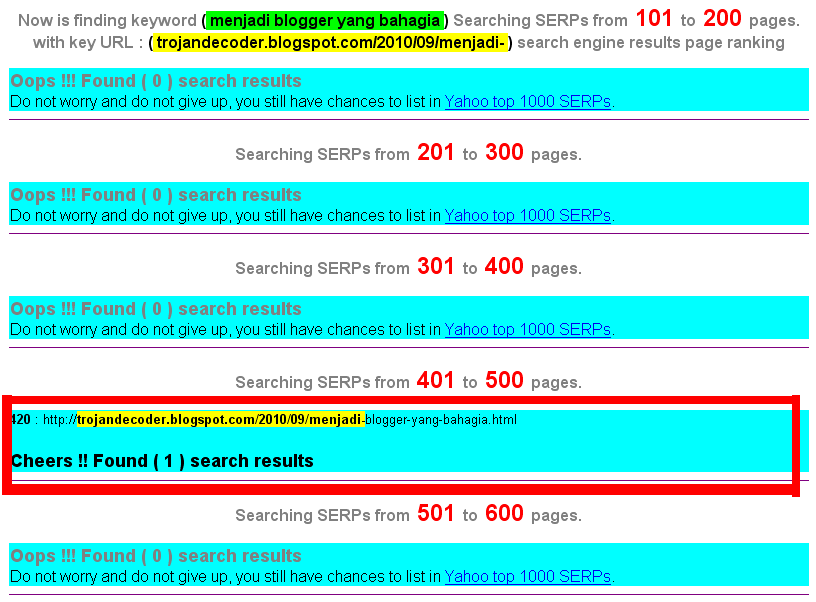Click 'Cheers !! Found ( 1 ) search results'
The image size is (816, 602).
pos(162,461)
